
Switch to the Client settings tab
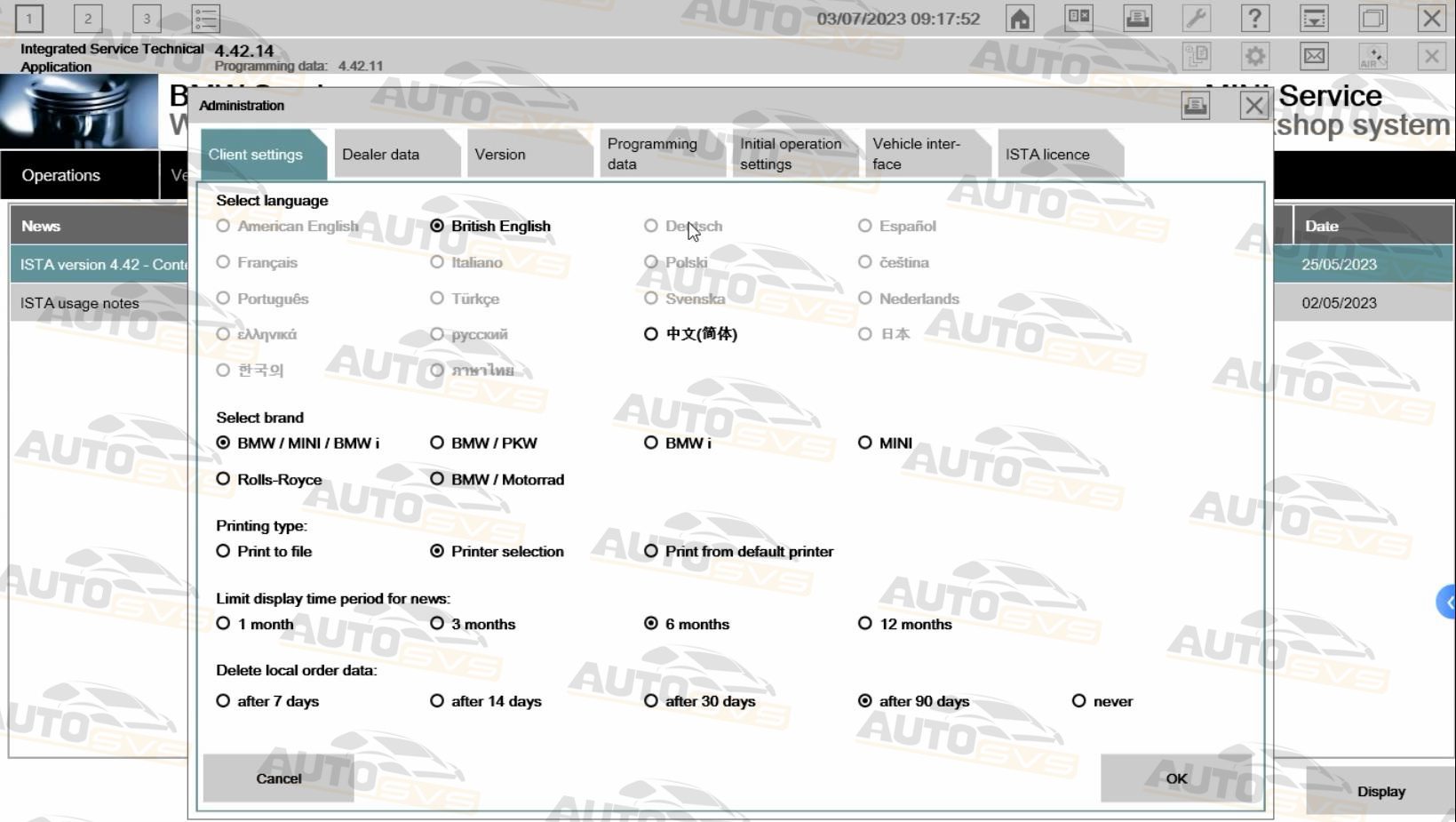click(263, 154)
